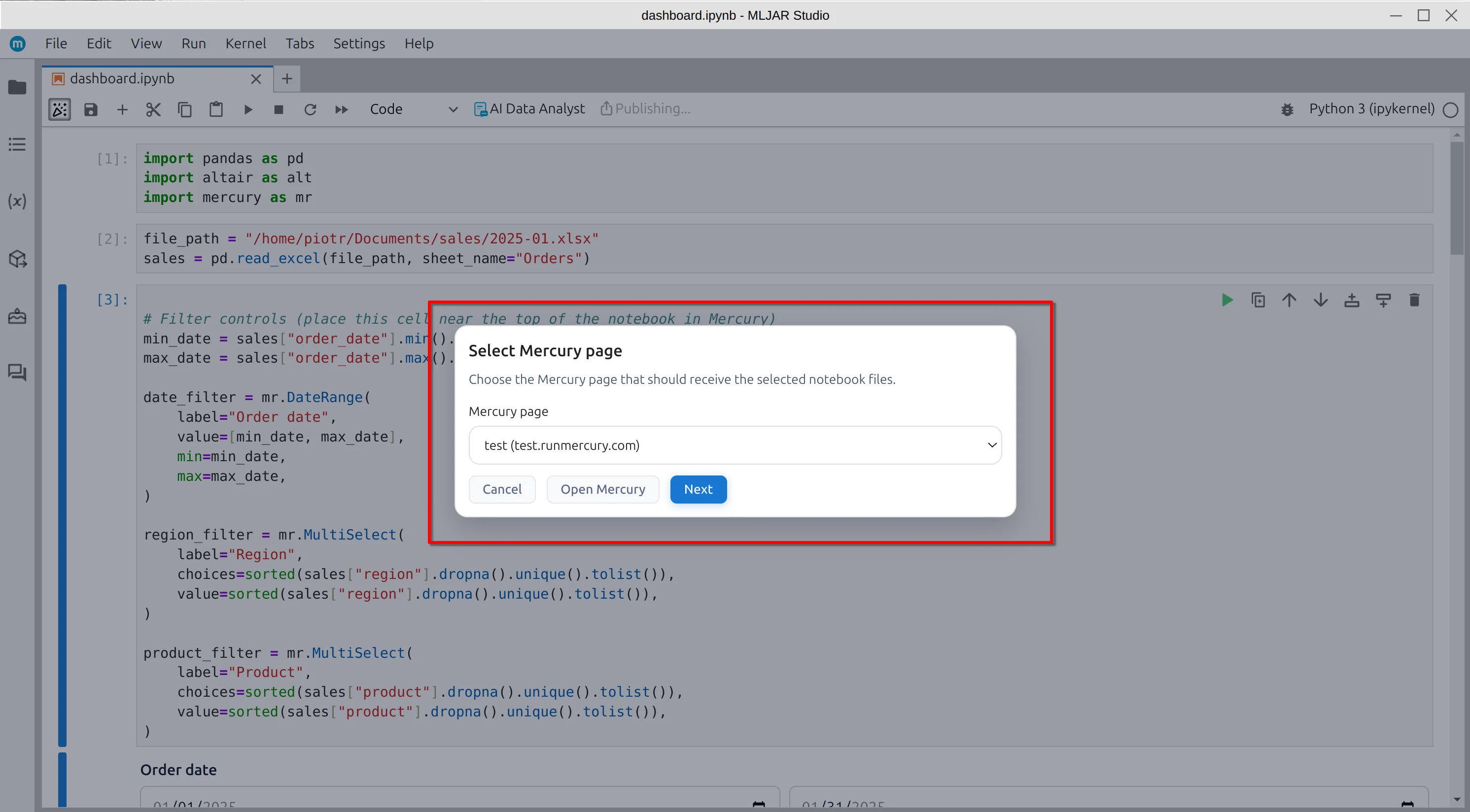This screenshot has width=1470, height=812.
Task: Click the region_filter MultiSelect code line
Action: click(x=274, y=535)
